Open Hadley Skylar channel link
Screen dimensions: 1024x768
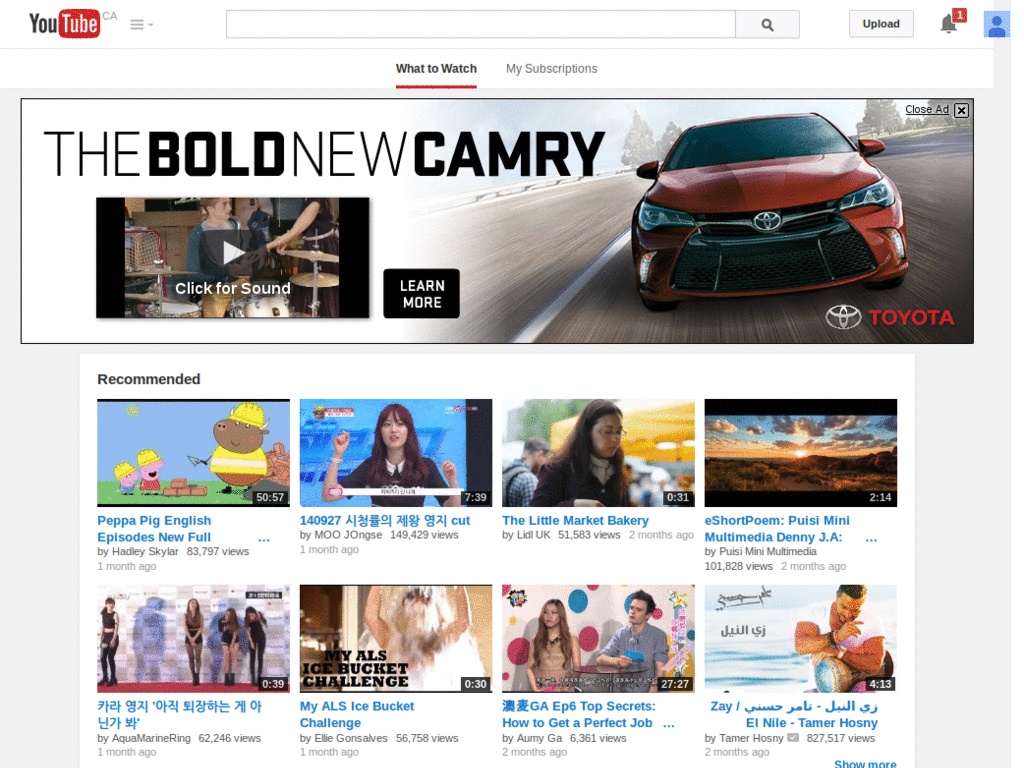(x=145, y=551)
